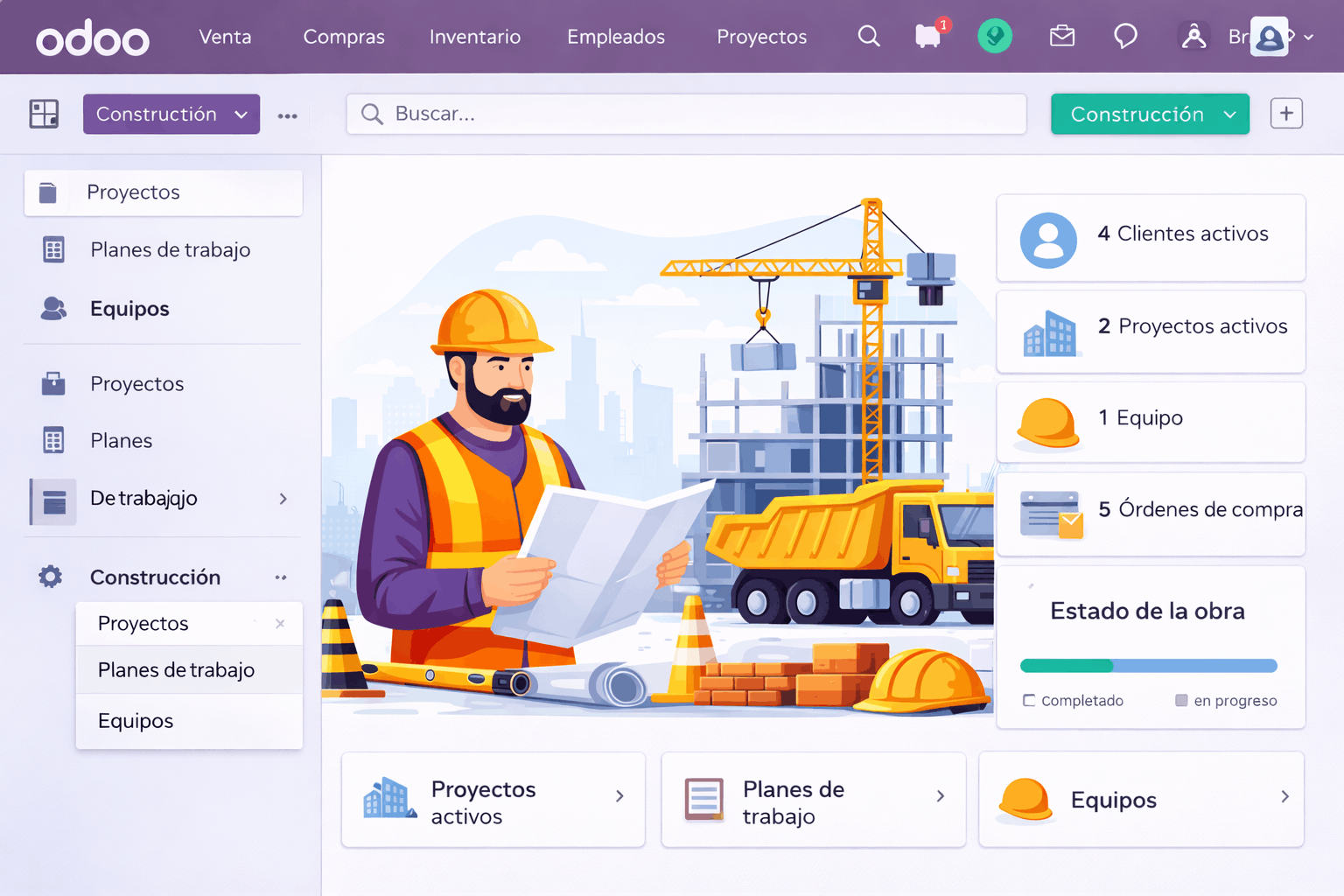The height and width of the screenshot is (896, 1344).
Task: Click the gear icon next to Construcción
Action: (x=51, y=577)
